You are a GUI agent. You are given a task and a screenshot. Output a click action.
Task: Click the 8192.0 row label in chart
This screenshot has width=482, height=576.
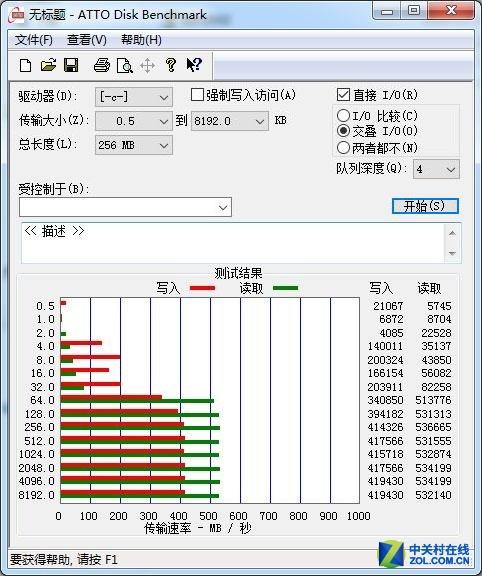(x=36, y=495)
